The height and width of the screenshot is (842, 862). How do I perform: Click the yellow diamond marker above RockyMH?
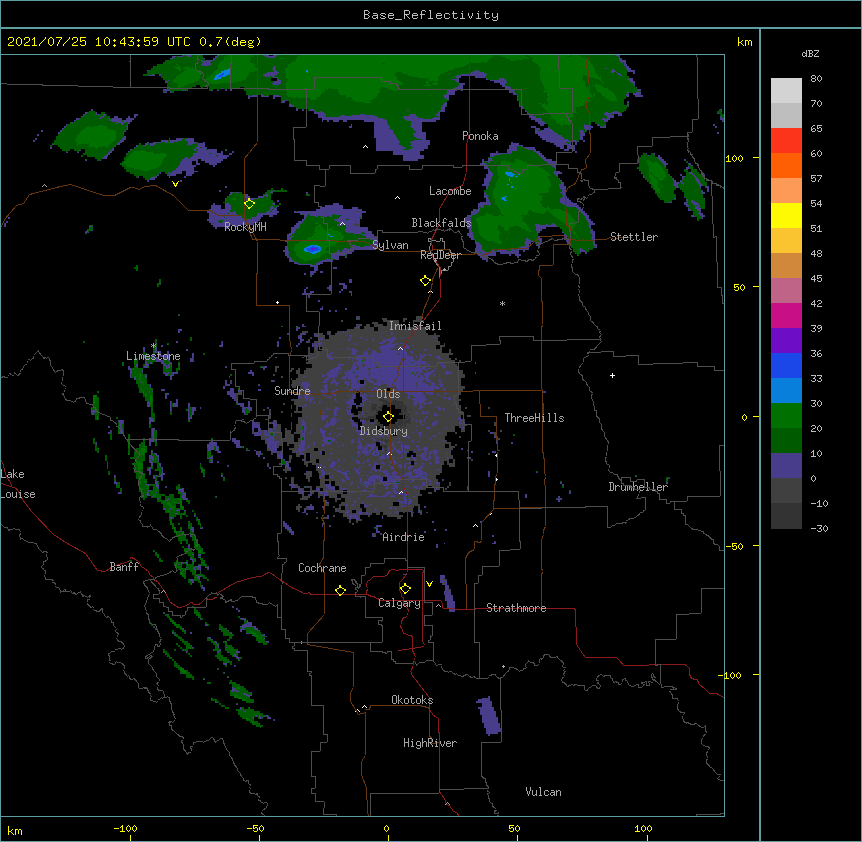249,204
